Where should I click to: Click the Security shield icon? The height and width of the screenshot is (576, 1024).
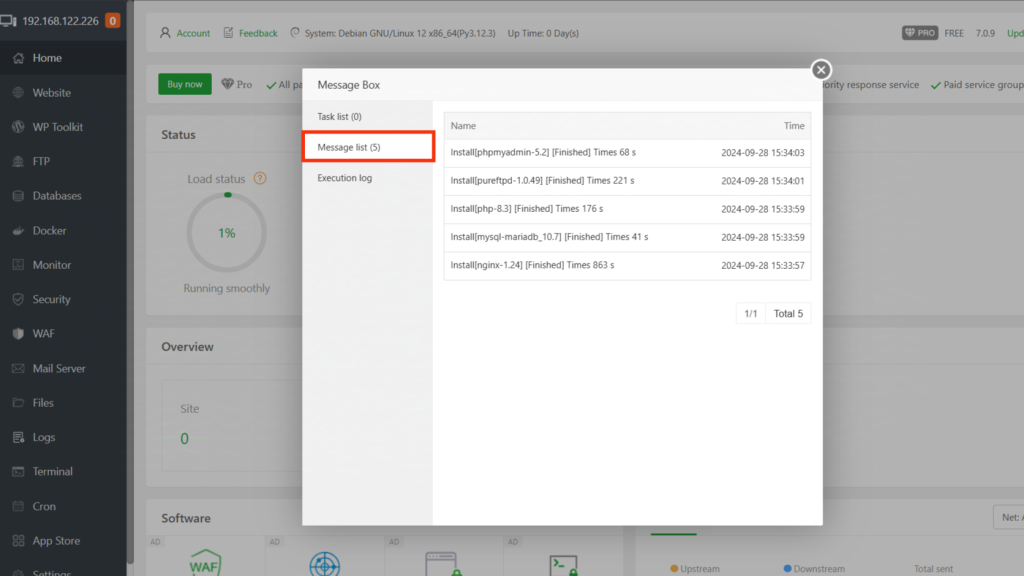click(x=18, y=299)
